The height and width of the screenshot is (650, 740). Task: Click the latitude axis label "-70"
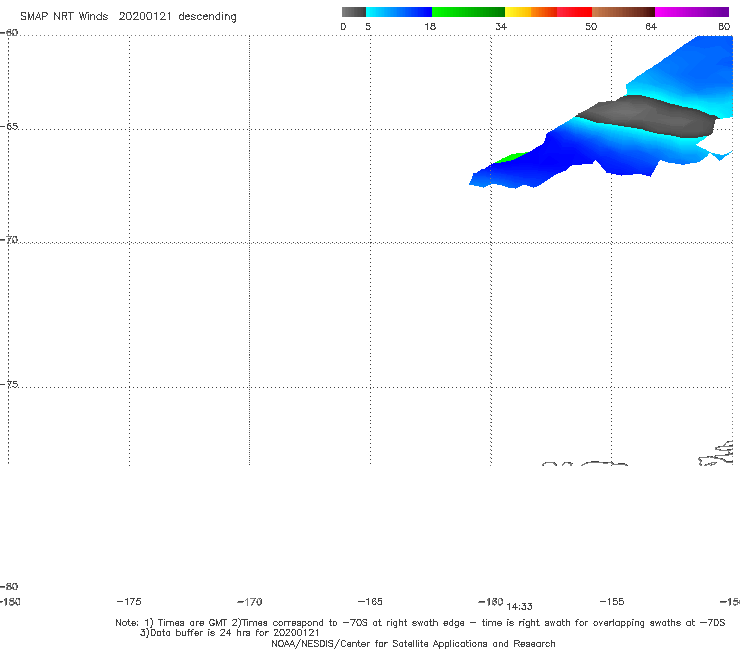point(9,240)
